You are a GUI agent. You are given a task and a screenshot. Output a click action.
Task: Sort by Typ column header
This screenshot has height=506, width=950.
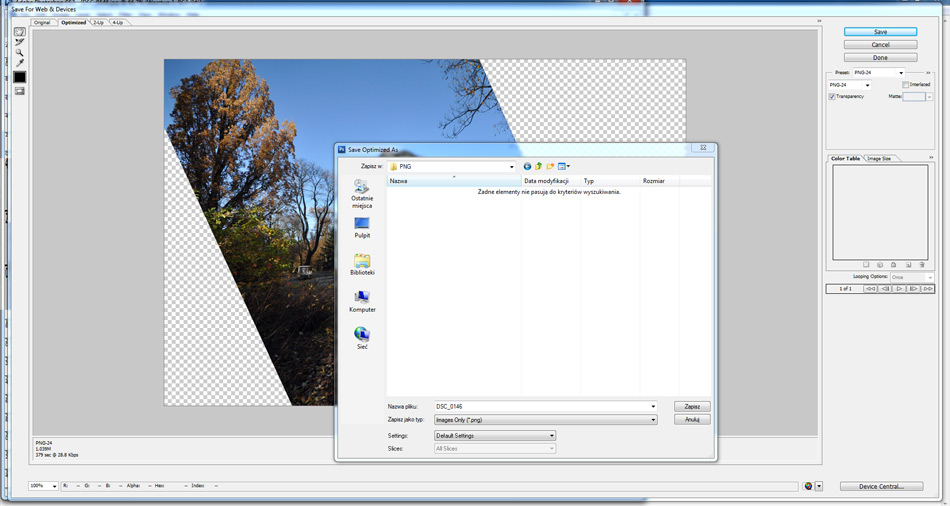coord(610,181)
